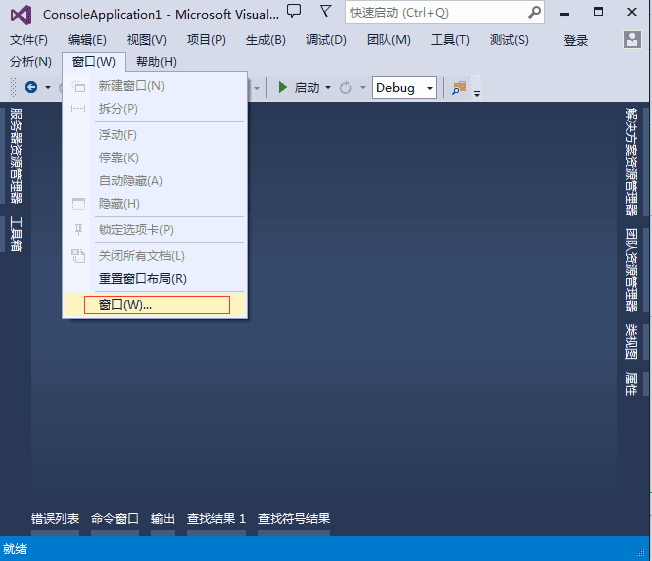Open the Debug configuration combo box
Viewport: 652px width, 561px height.
(404, 87)
